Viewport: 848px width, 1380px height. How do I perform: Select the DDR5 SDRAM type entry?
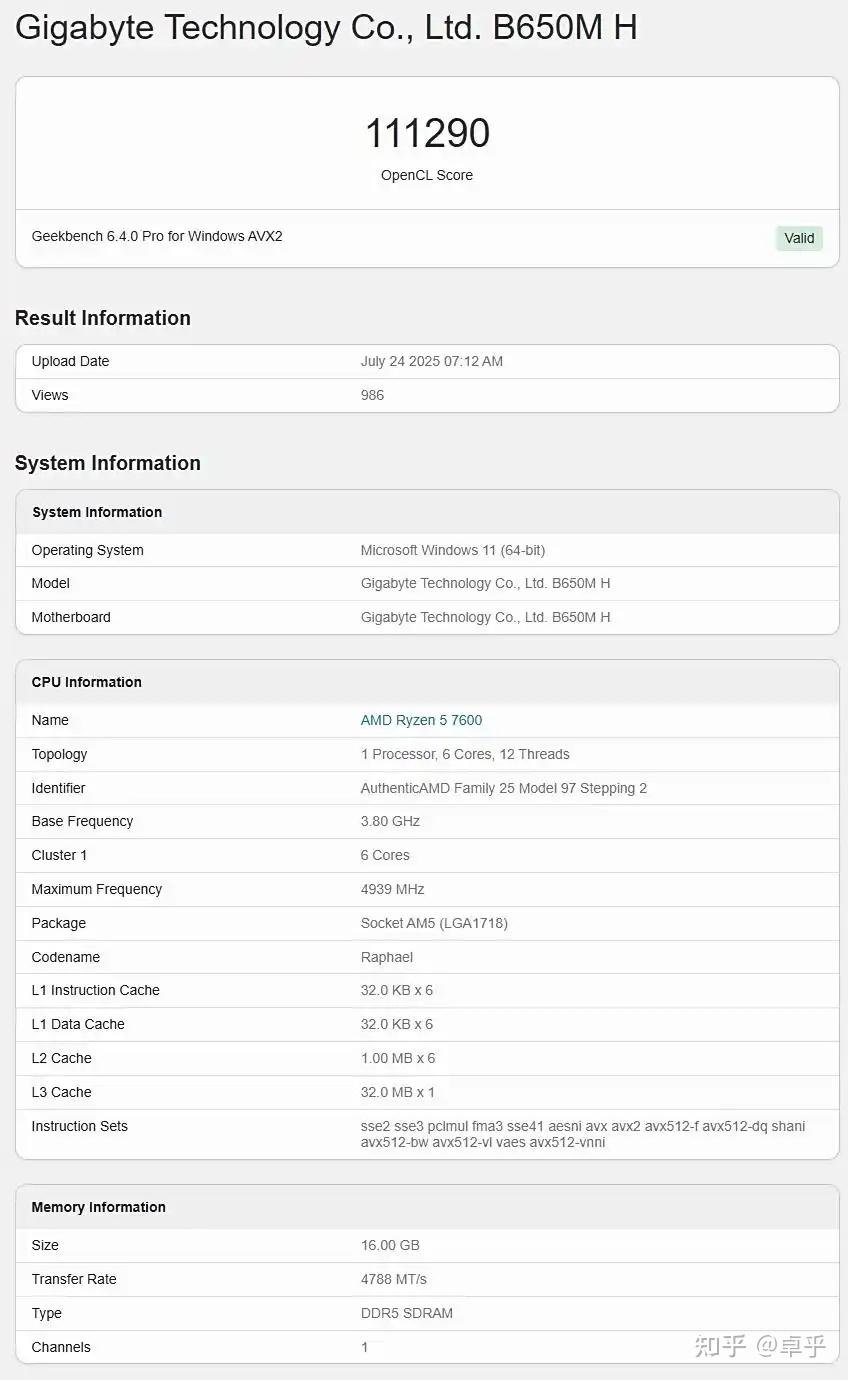click(x=407, y=1313)
